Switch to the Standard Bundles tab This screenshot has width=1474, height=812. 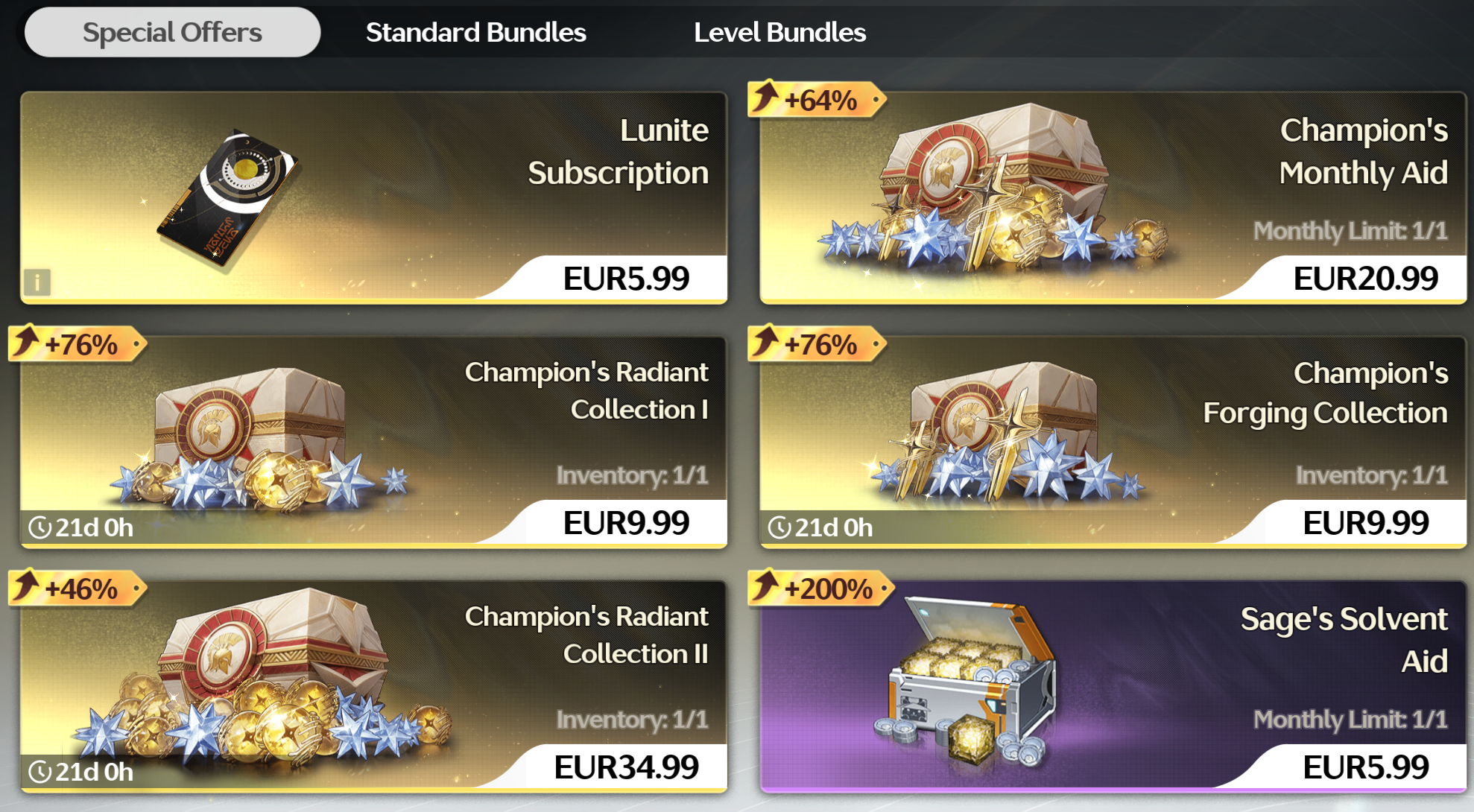475,32
